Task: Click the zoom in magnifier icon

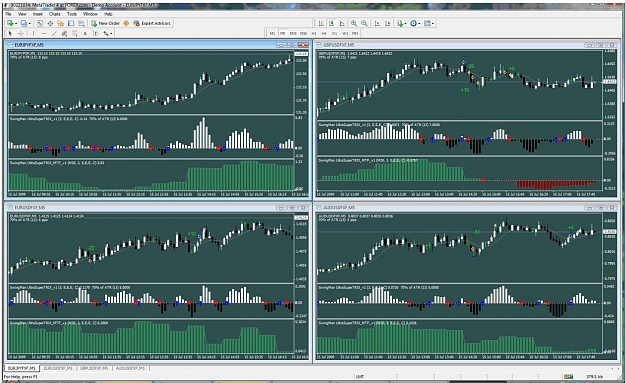Action: [x=354, y=24]
